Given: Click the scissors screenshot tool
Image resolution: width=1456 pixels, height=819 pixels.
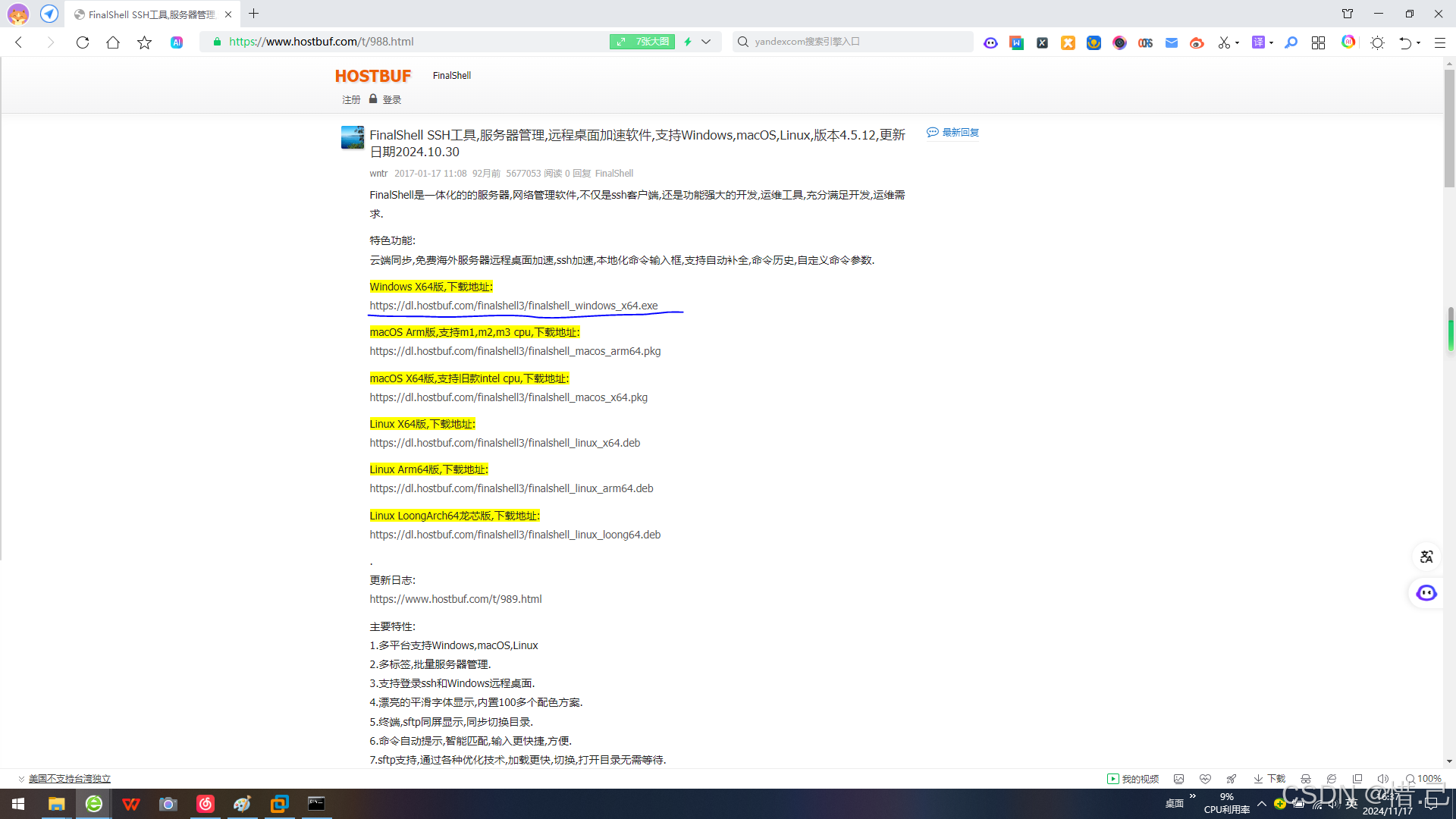Looking at the screenshot, I should click(1223, 42).
